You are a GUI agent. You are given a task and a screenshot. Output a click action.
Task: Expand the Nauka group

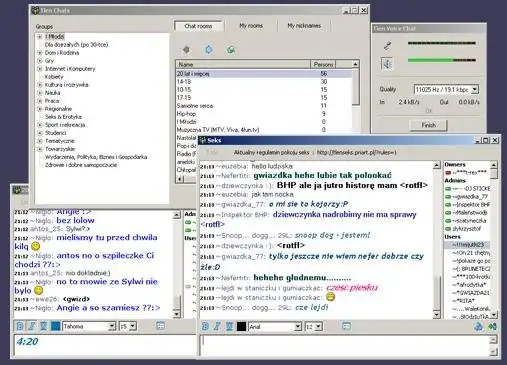click(40, 93)
